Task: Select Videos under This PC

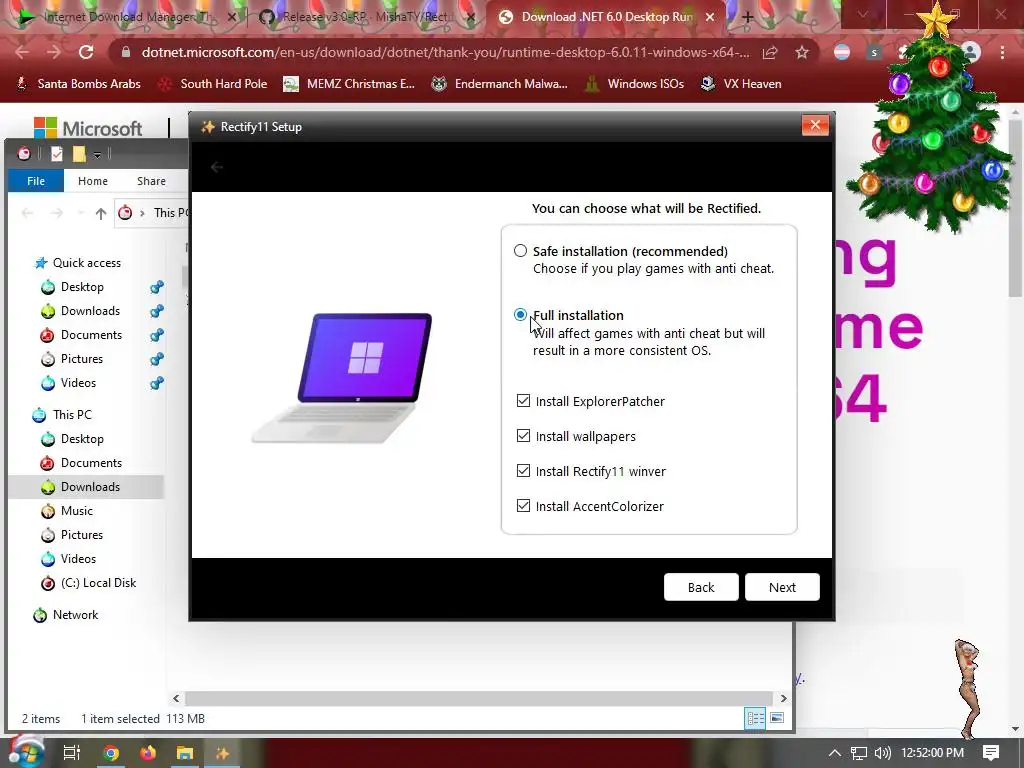Action: [78, 559]
